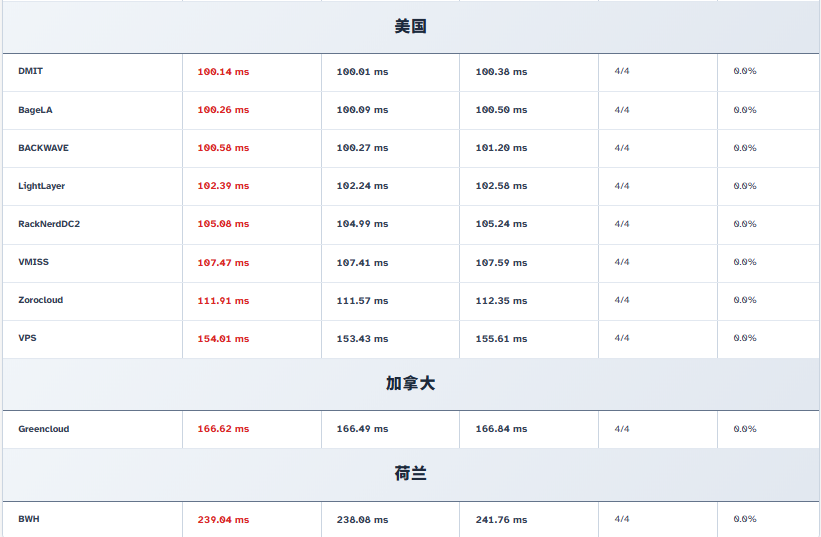Click the Zorocloud provider name
The width and height of the screenshot is (821, 537).
(x=40, y=299)
